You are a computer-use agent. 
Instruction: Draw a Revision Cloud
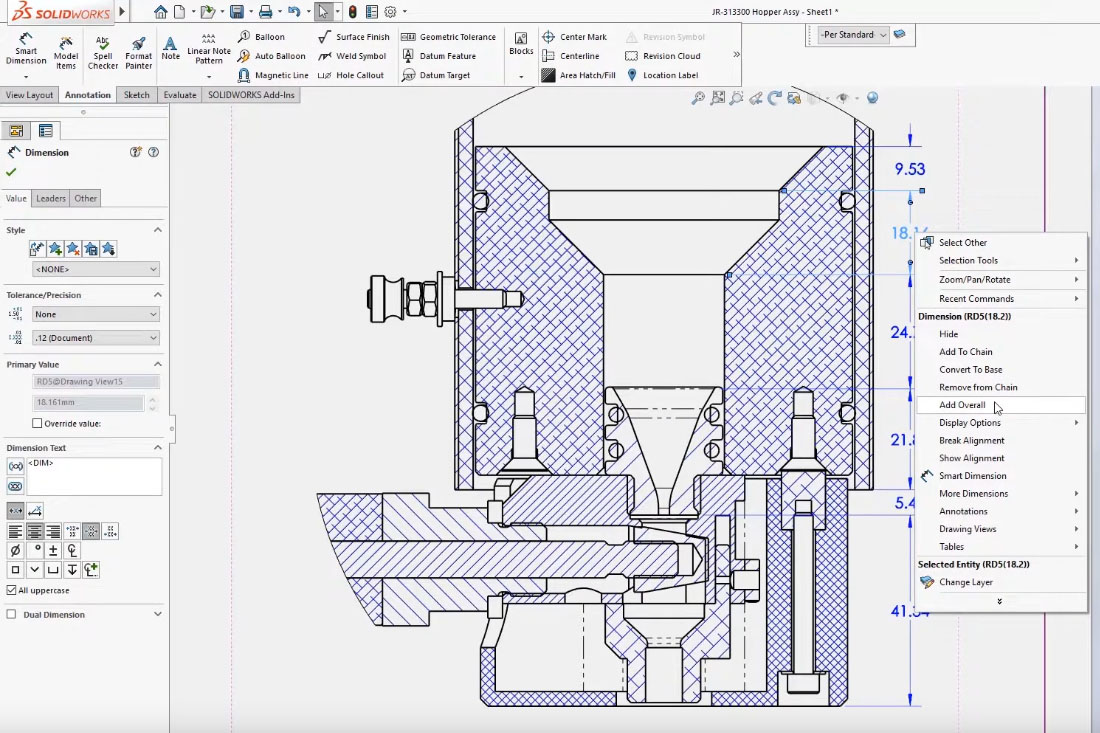(662, 55)
